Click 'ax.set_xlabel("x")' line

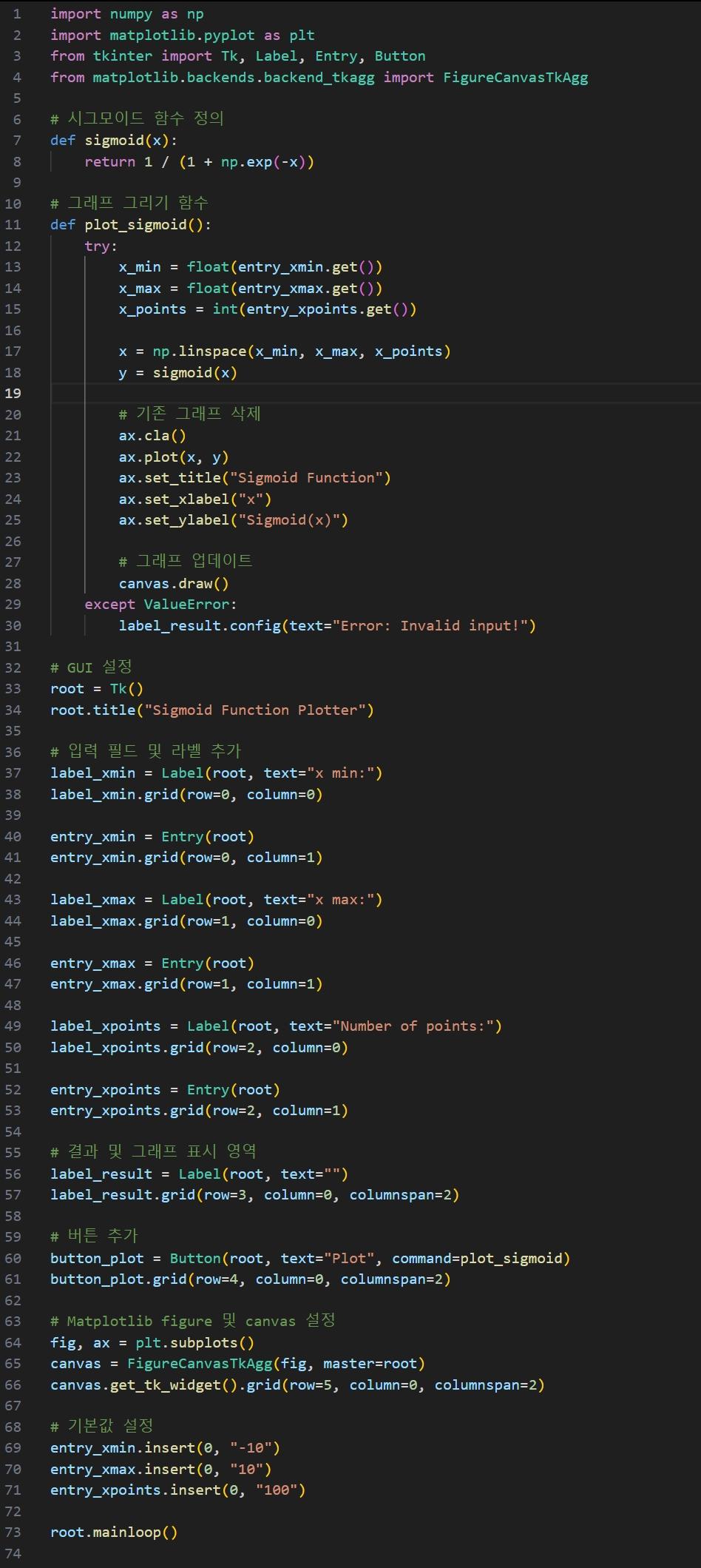(195, 499)
